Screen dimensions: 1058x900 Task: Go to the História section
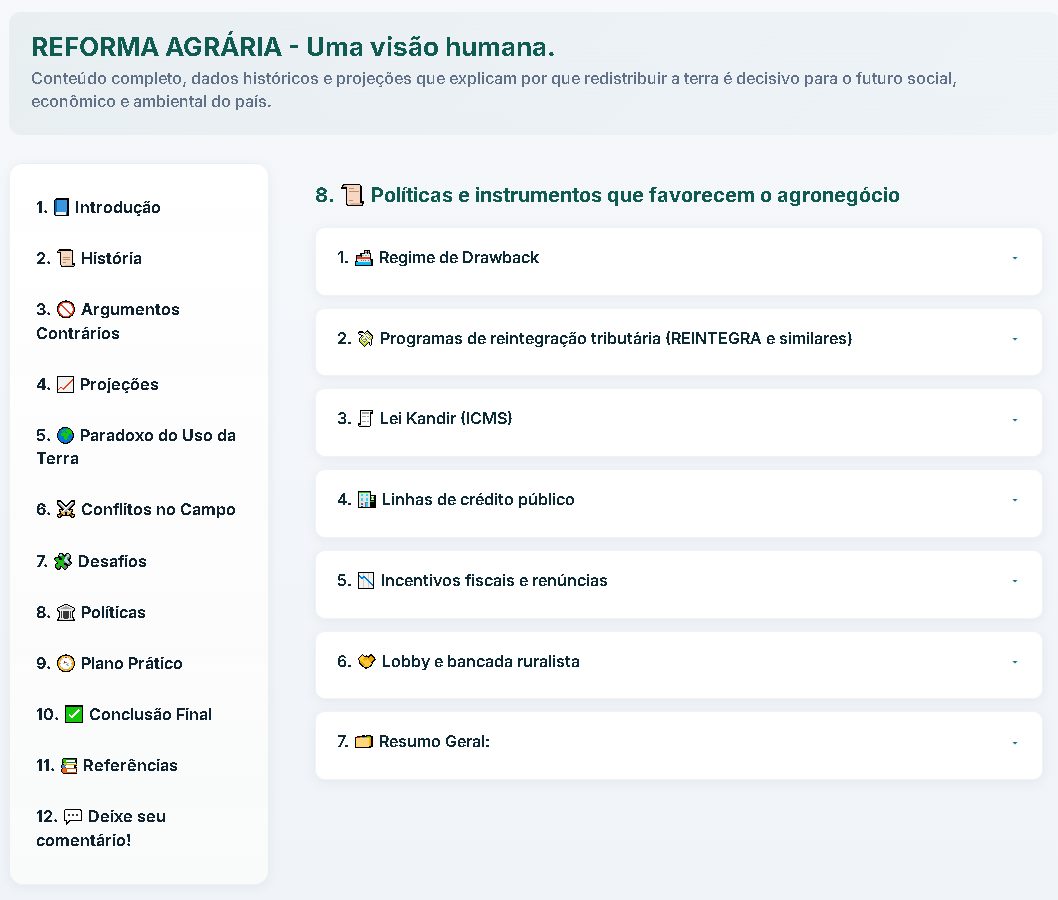pyautogui.click(x=89, y=258)
